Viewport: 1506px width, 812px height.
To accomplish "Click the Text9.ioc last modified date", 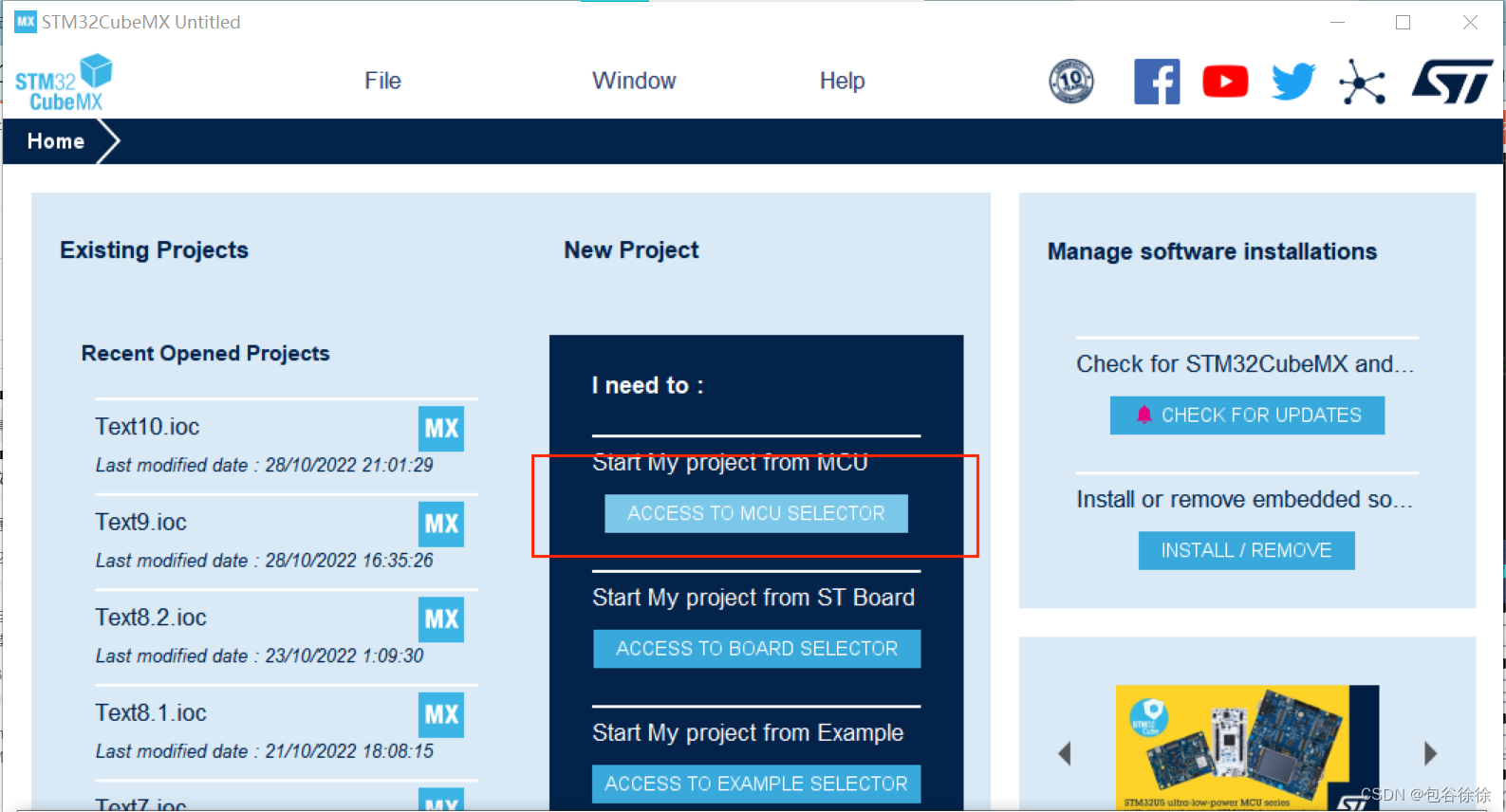I will click(x=264, y=561).
